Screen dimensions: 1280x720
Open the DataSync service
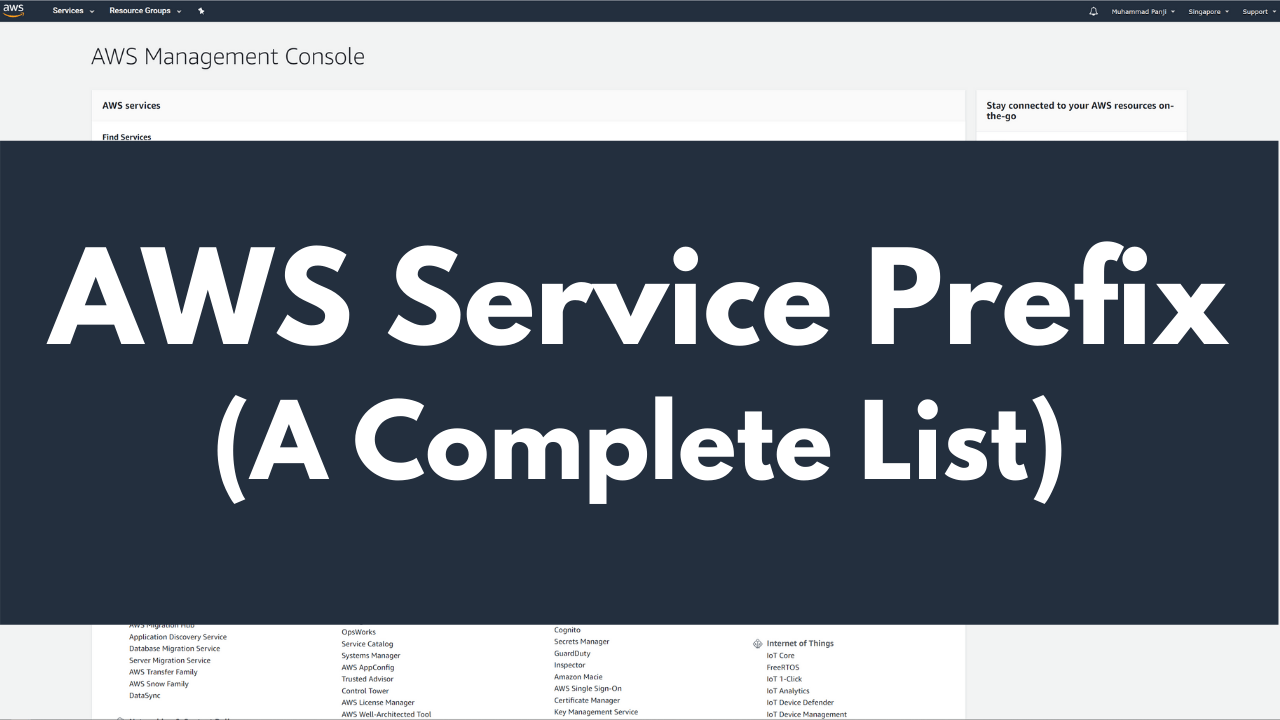143,695
